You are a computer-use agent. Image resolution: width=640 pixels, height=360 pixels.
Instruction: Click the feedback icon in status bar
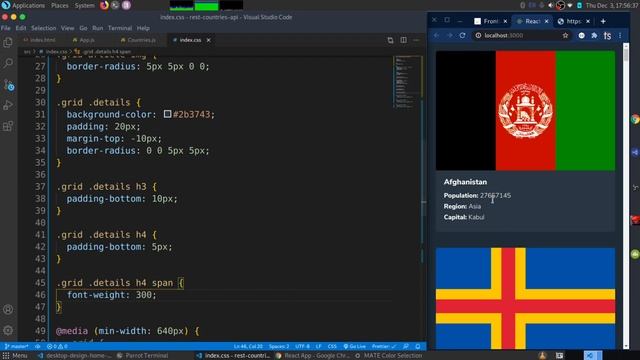406,347
